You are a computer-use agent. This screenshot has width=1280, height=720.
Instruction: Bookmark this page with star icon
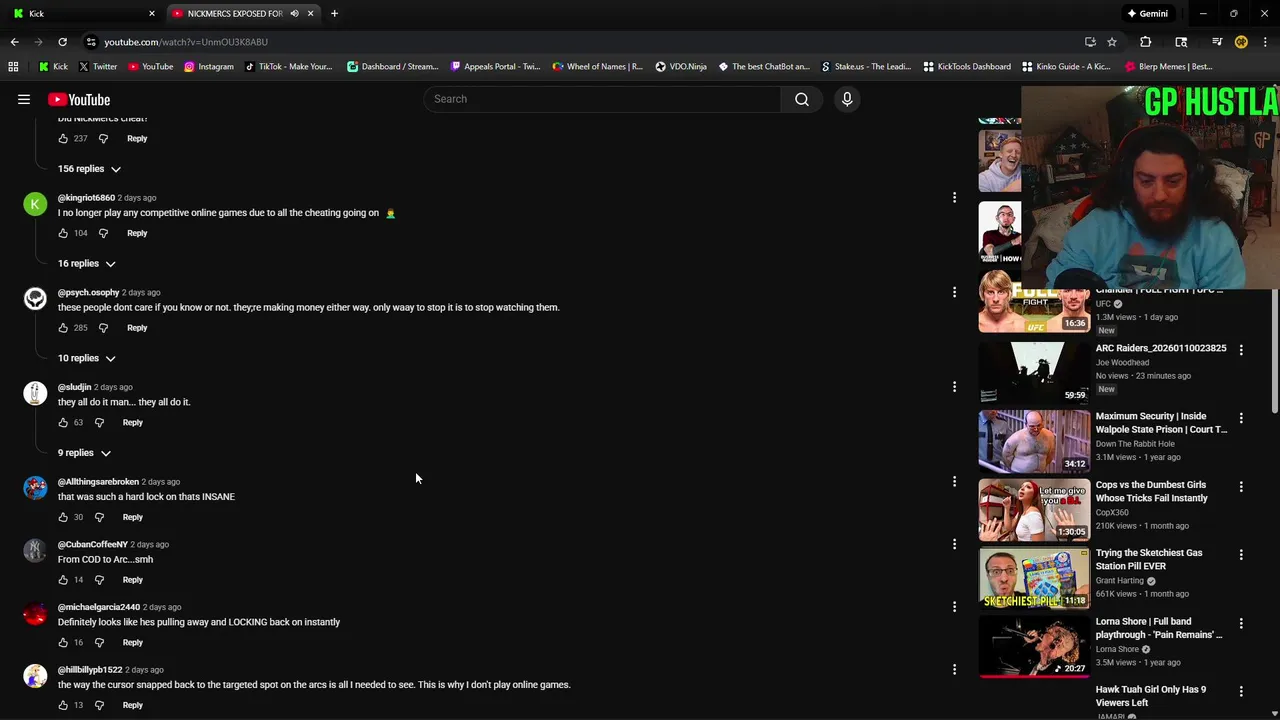(1112, 42)
